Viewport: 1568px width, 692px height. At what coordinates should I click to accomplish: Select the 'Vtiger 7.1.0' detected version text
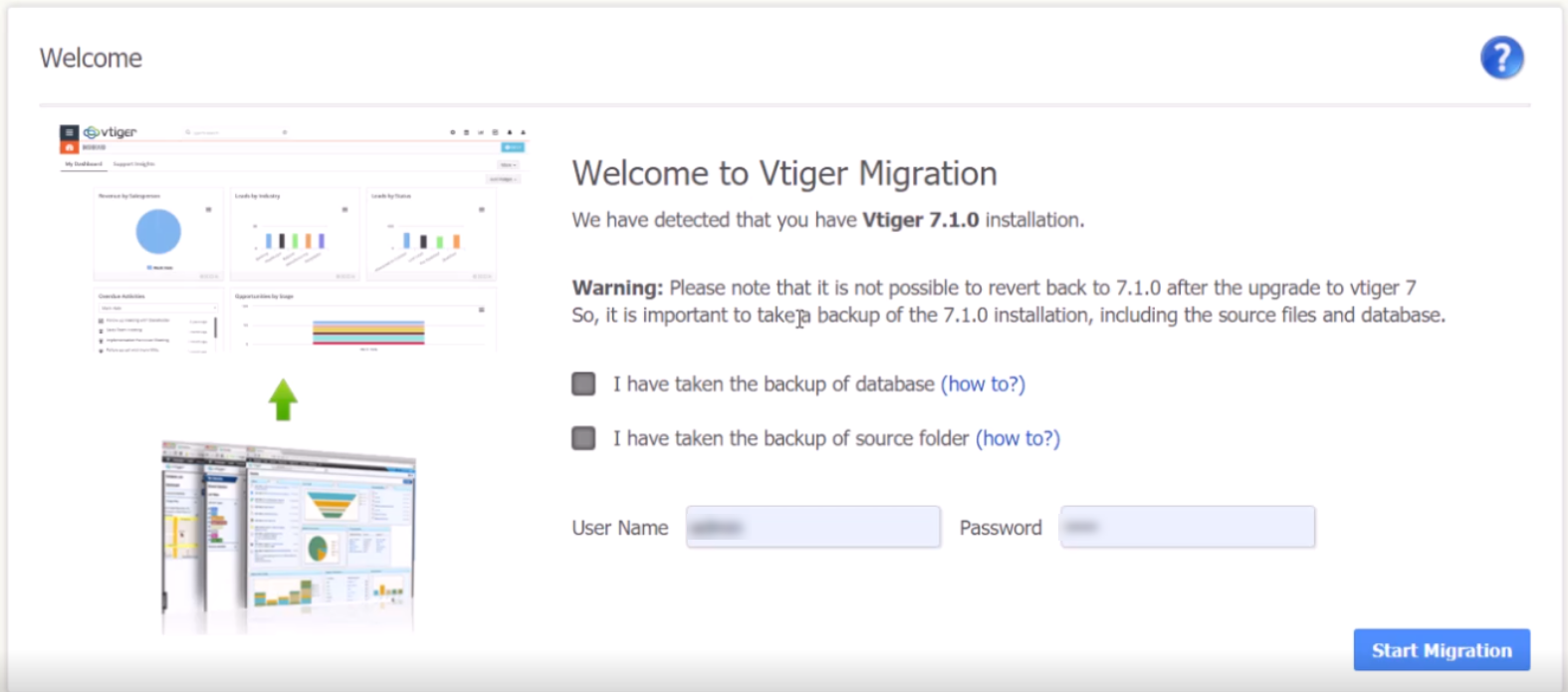click(x=921, y=220)
